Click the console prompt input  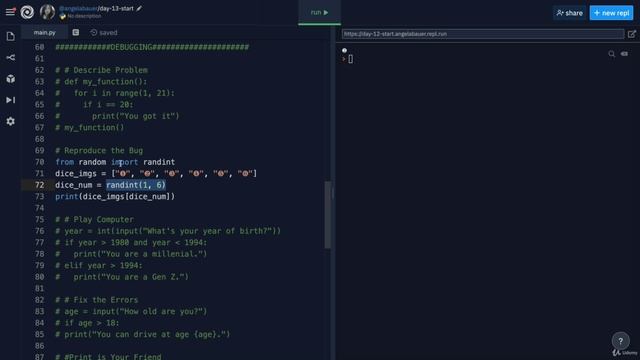tap(351, 59)
